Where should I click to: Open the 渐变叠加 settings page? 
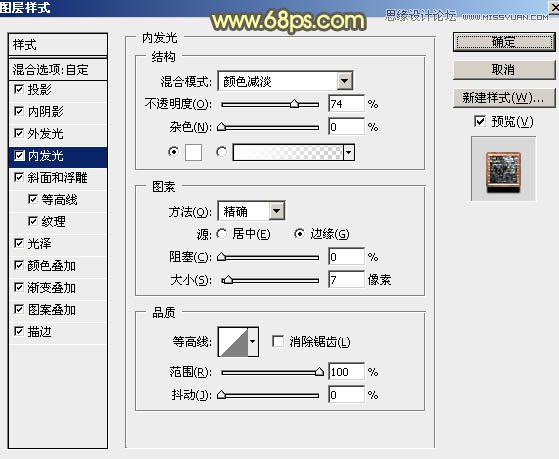52,287
